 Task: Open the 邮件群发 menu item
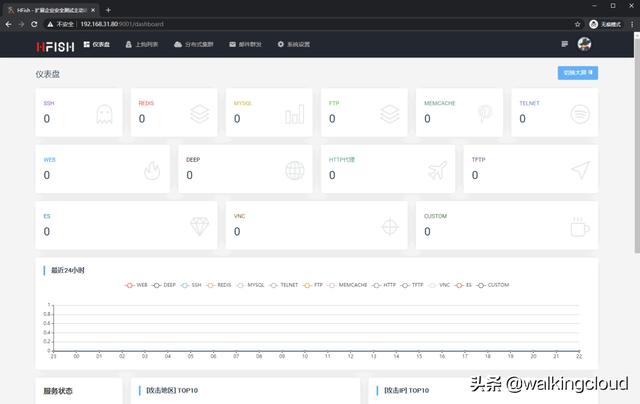pyautogui.click(x=245, y=44)
